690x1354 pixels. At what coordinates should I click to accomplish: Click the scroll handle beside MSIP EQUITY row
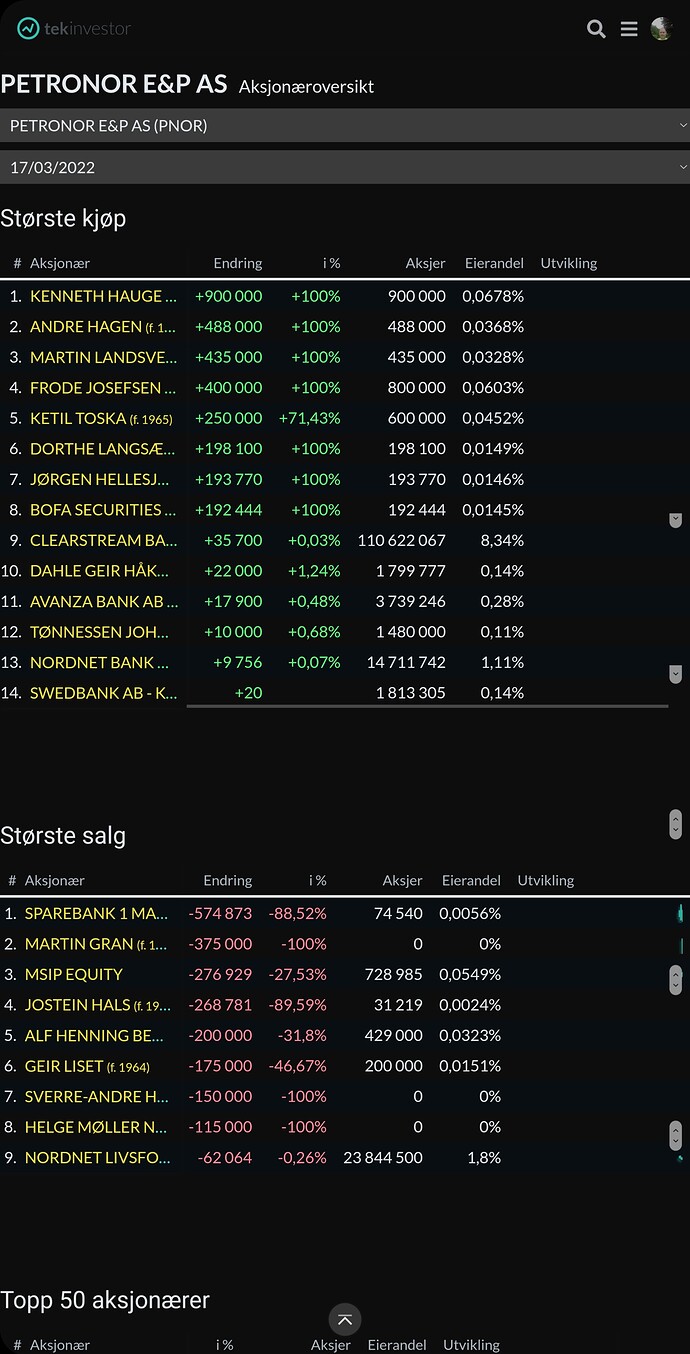[676, 979]
